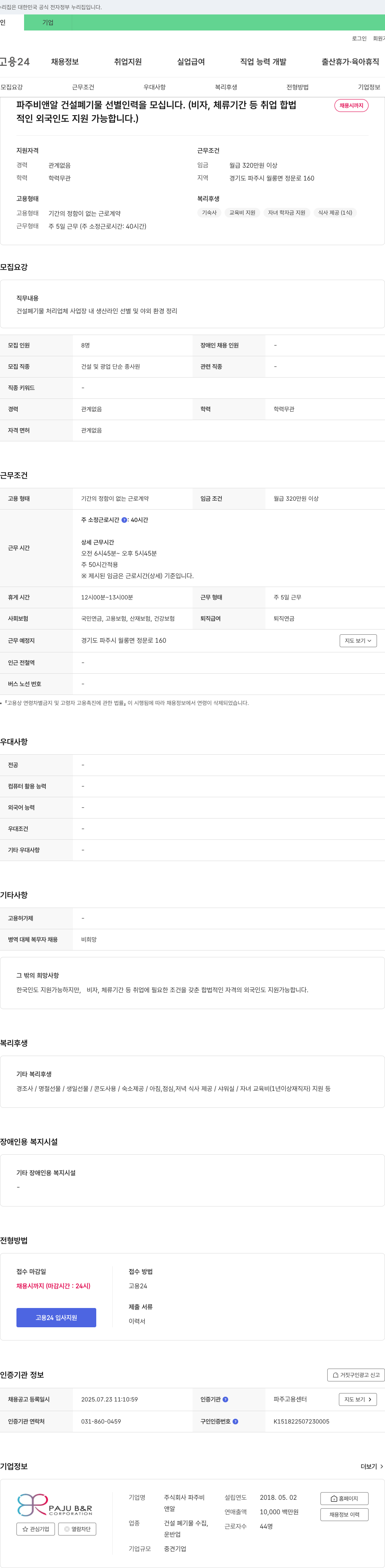Select the 12시00분~13시00분 break time cell
This screenshot has width=385, height=1568.
[107, 597]
